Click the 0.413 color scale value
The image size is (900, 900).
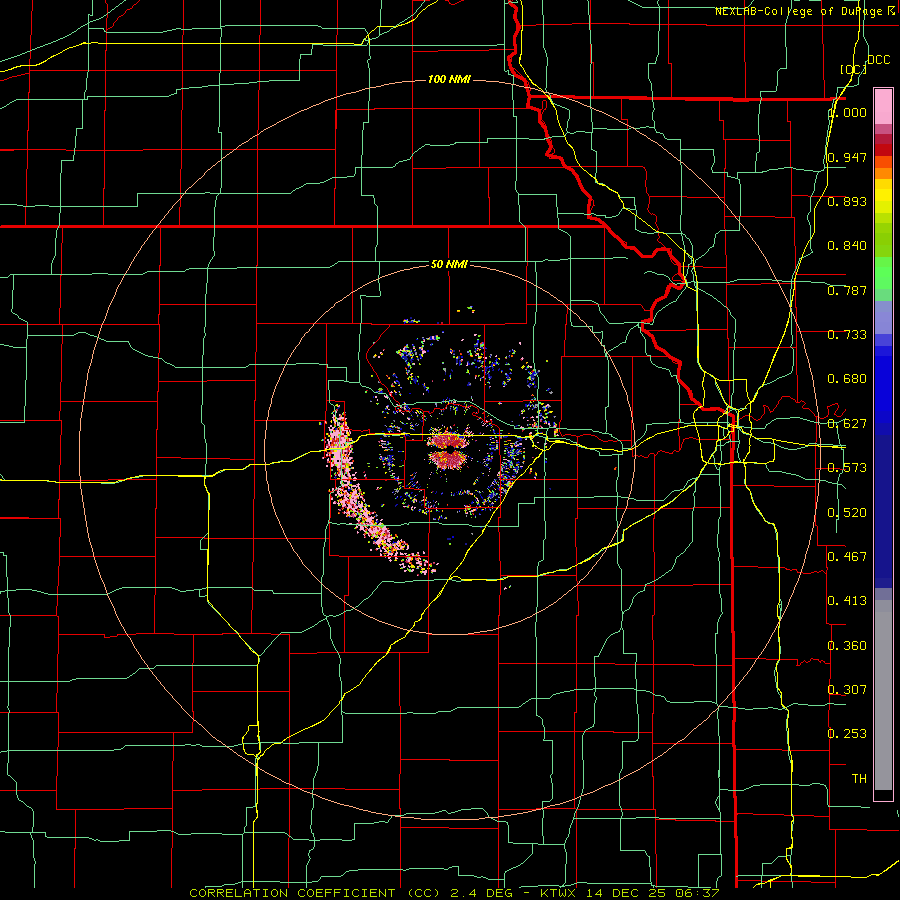847,601
